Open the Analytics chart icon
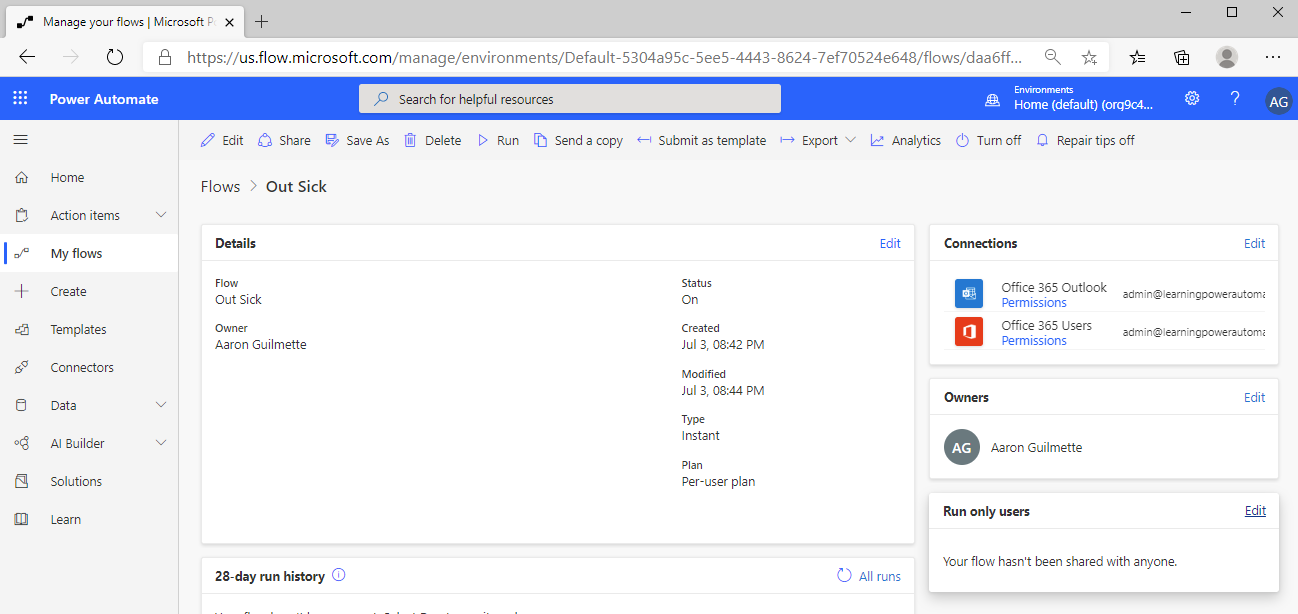This screenshot has height=614, width=1298. coord(877,140)
